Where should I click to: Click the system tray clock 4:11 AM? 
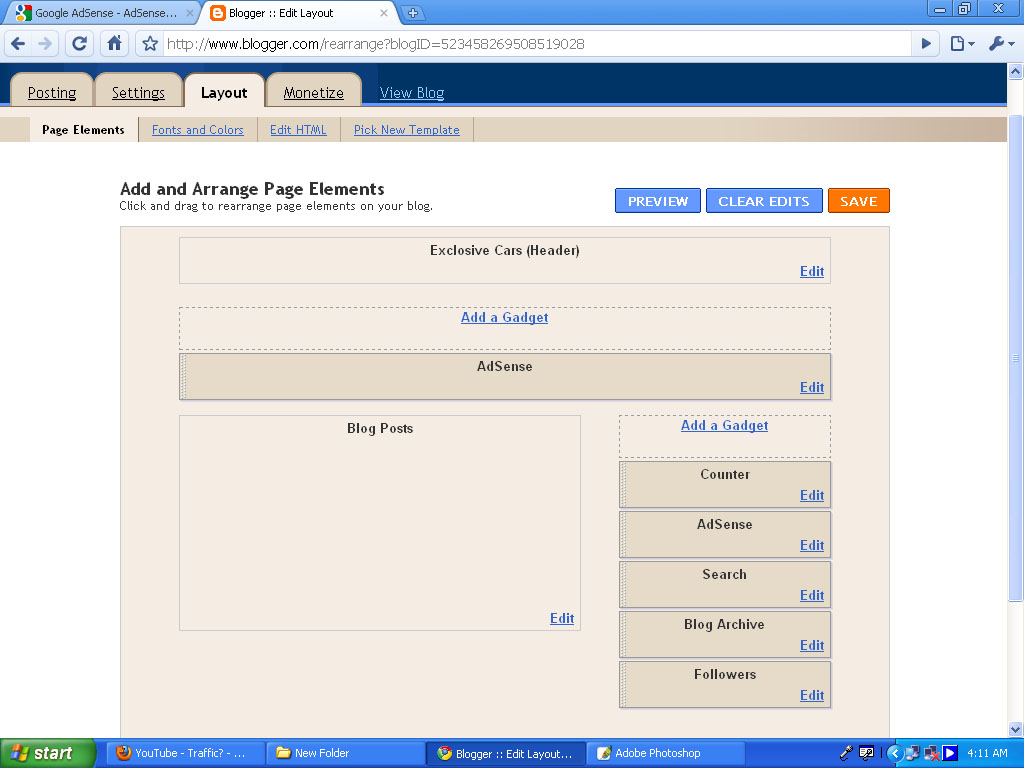pos(987,753)
